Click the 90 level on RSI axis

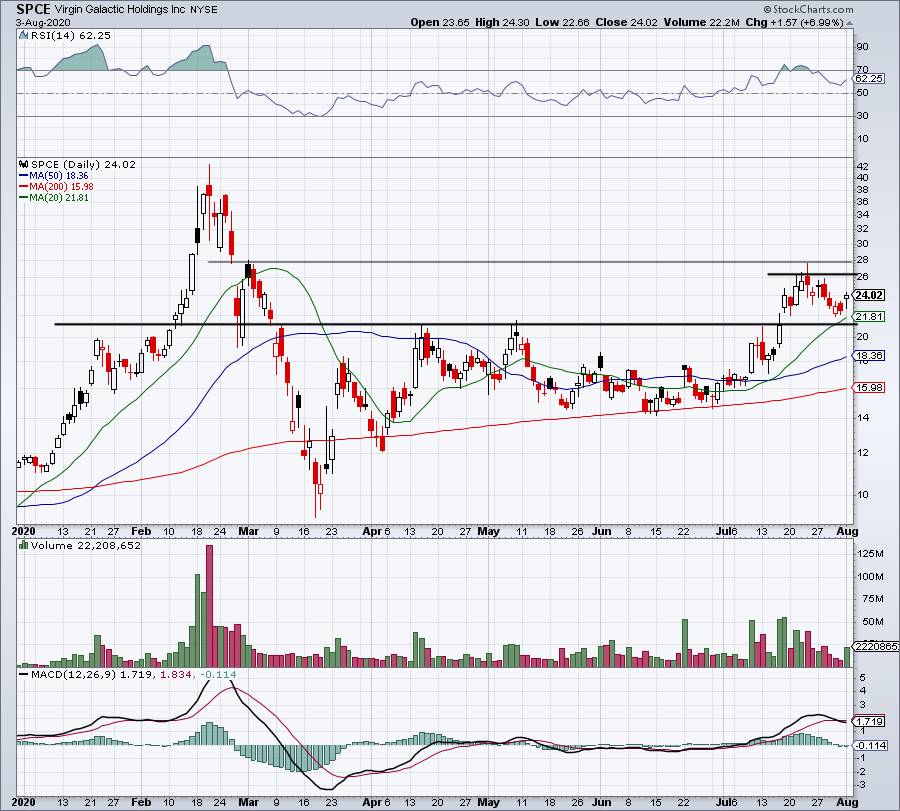click(x=863, y=47)
